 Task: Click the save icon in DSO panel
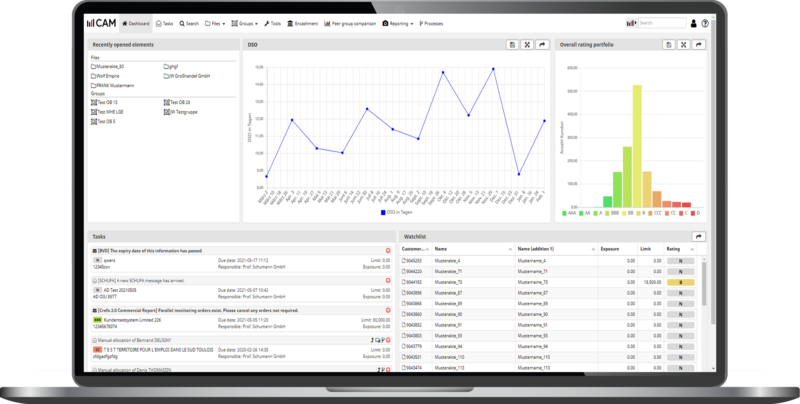pyautogui.click(x=512, y=45)
